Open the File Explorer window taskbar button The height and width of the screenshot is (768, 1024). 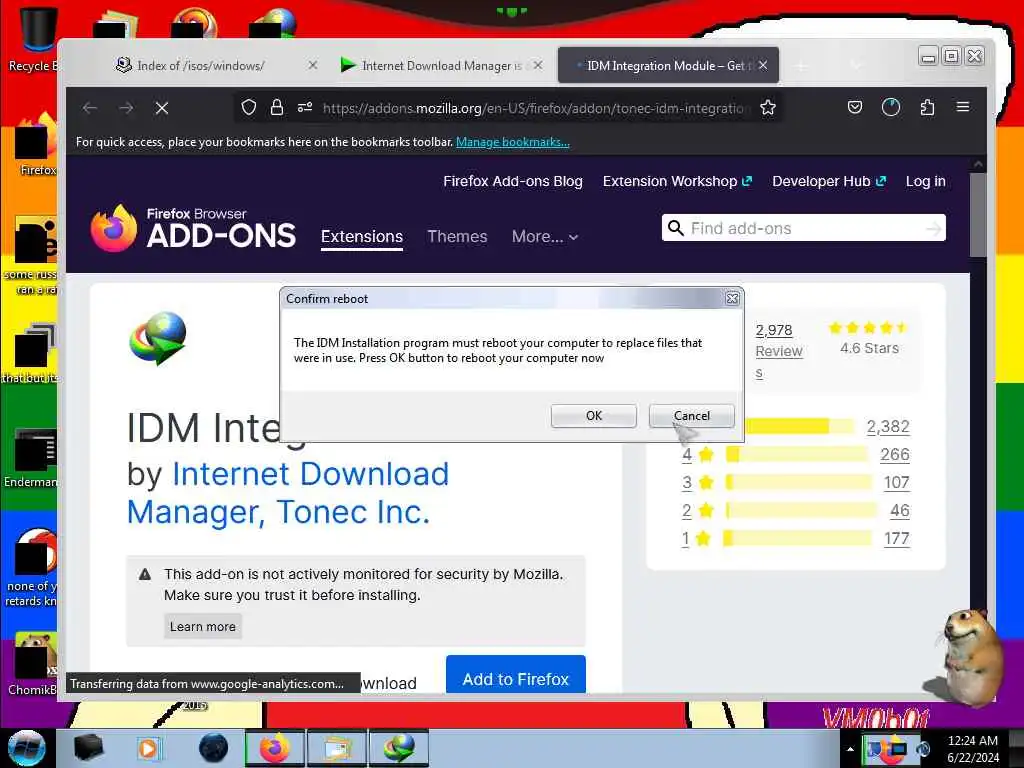(x=337, y=748)
